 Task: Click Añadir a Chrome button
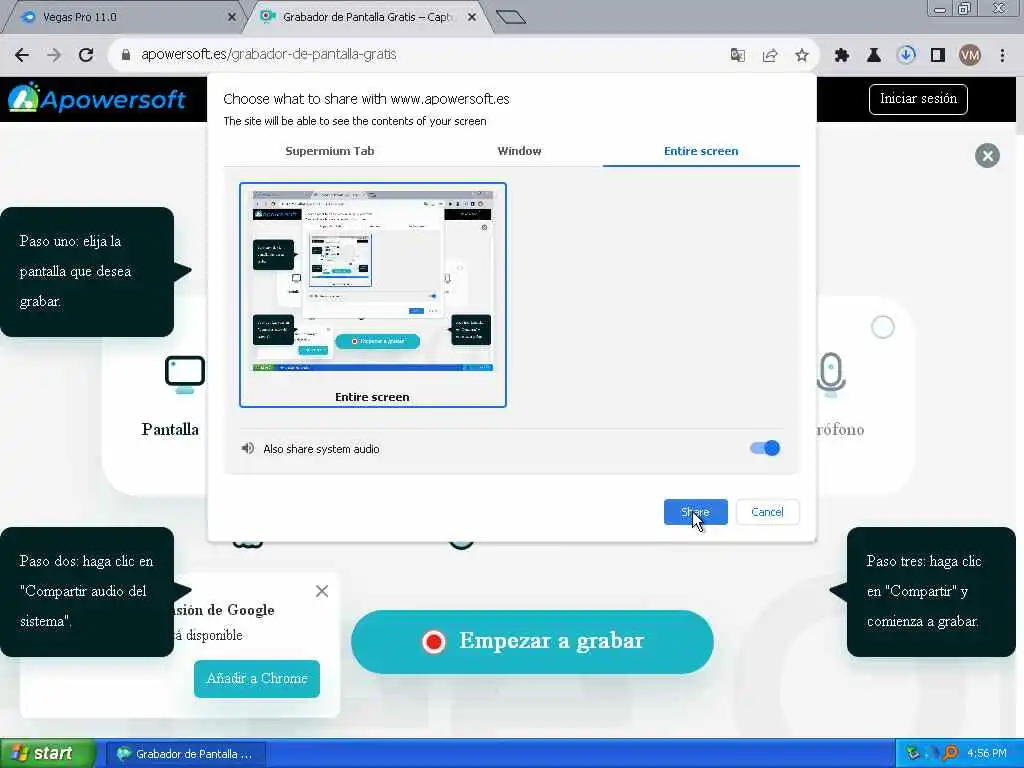click(257, 679)
